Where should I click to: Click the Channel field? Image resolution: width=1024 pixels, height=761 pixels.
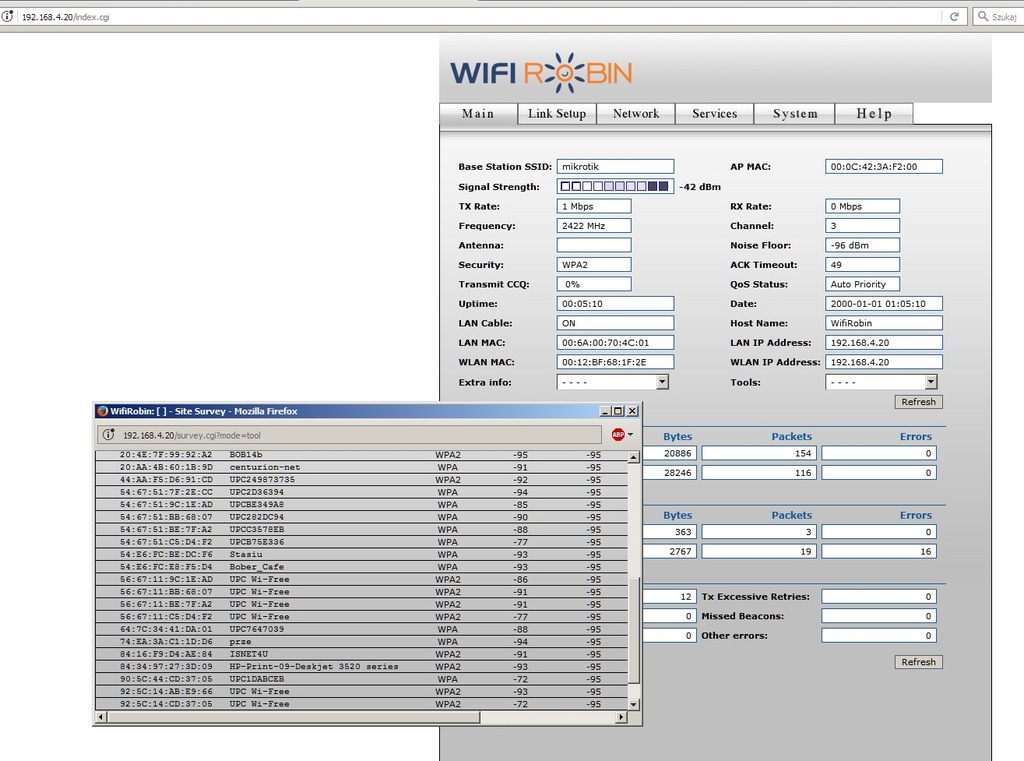click(863, 226)
